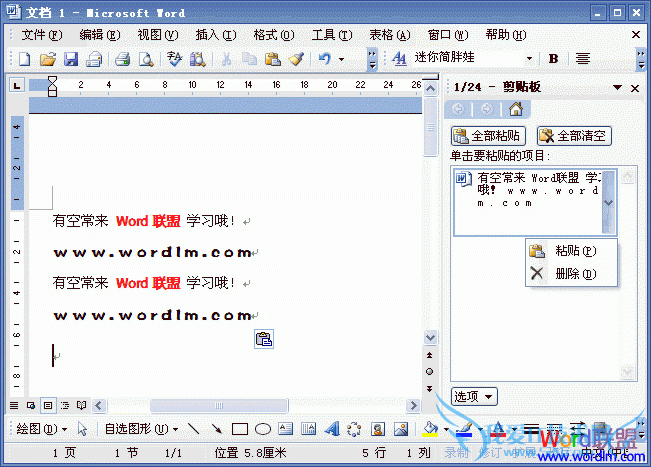Create a new blank document
Screen dimensions: 651x467
pyautogui.click(x=24, y=59)
